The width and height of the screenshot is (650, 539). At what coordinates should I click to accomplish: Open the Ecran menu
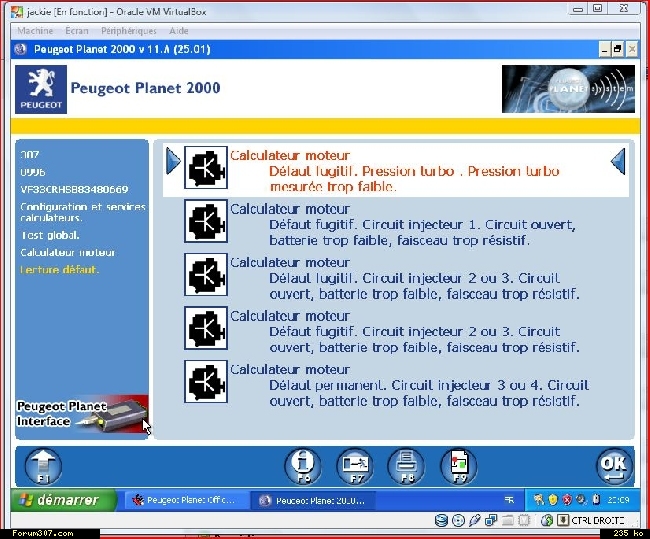point(77,31)
